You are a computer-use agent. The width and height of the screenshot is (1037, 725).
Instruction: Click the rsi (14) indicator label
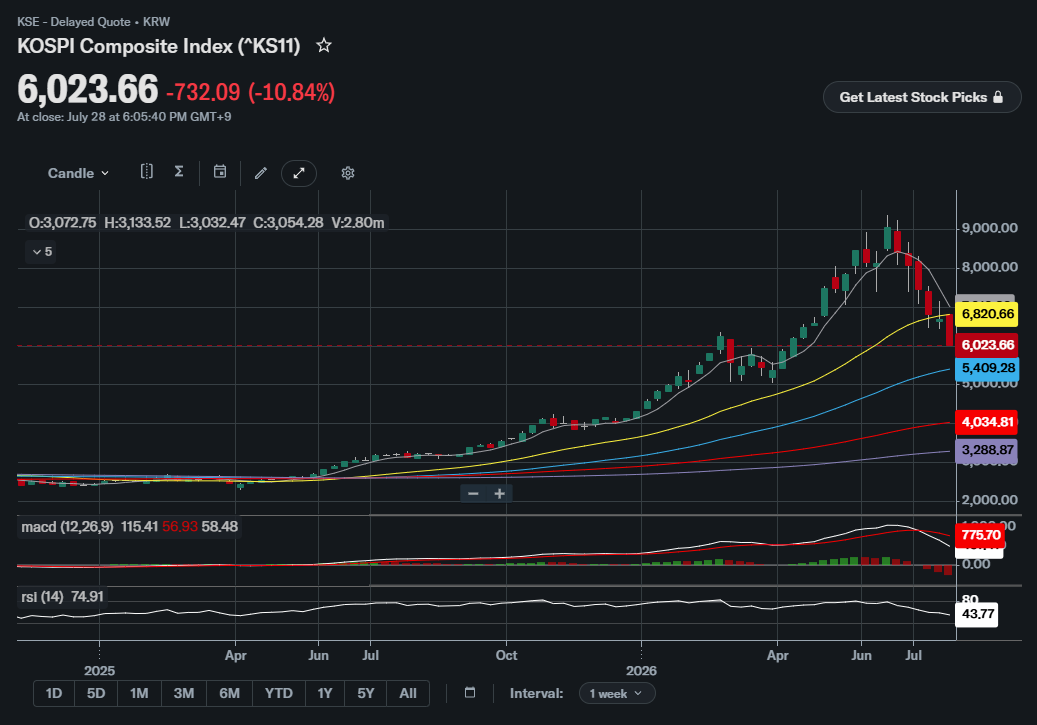[42, 597]
